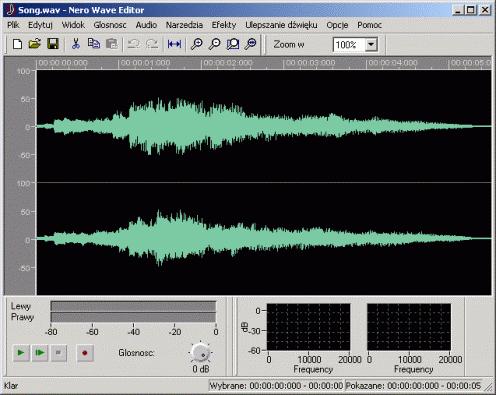Open the Pomoc menu
This screenshot has width=496, height=395.
coord(369,25)
